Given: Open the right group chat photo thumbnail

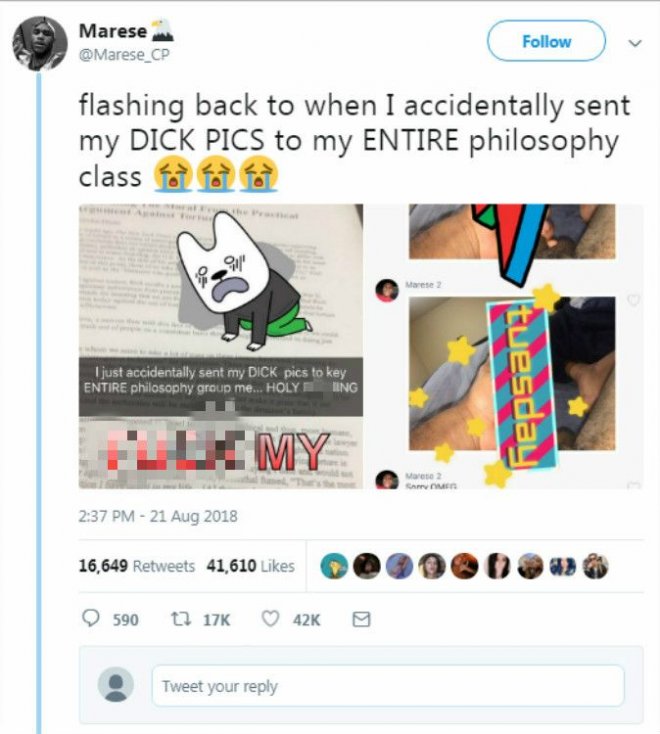Looking at the screenshot, I should click(x=508, y=346).
